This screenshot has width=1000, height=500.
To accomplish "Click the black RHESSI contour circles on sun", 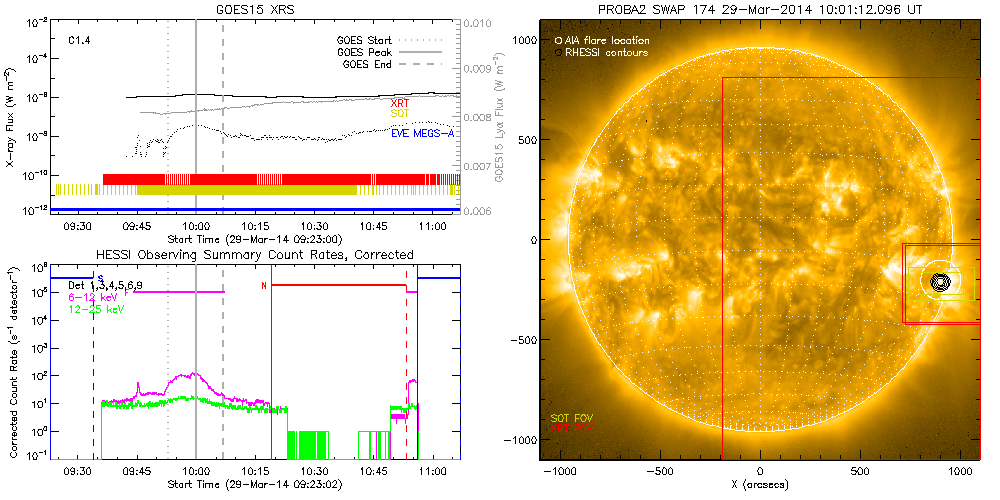I will (940, 282).
